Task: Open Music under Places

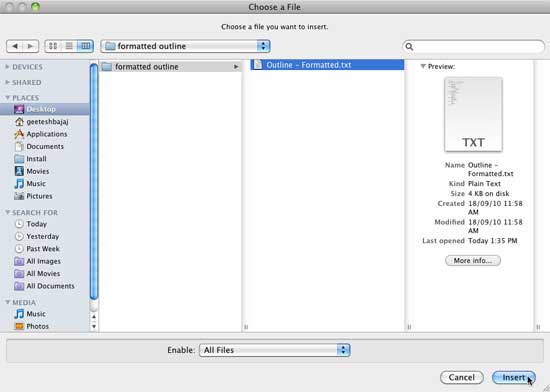Action: [45, 183]
